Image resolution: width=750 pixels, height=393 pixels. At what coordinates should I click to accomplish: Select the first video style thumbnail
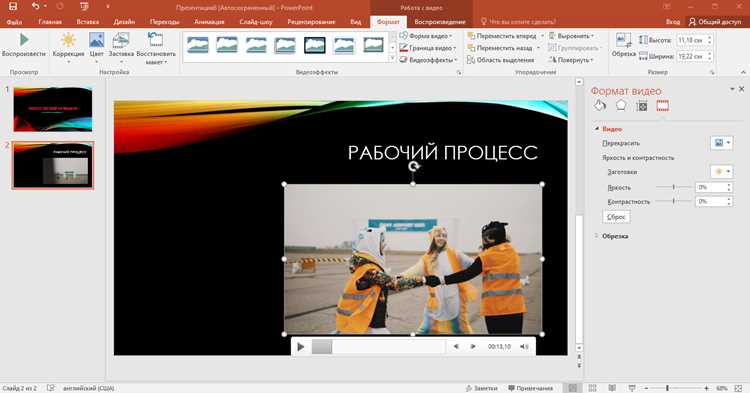coord(198,45)
